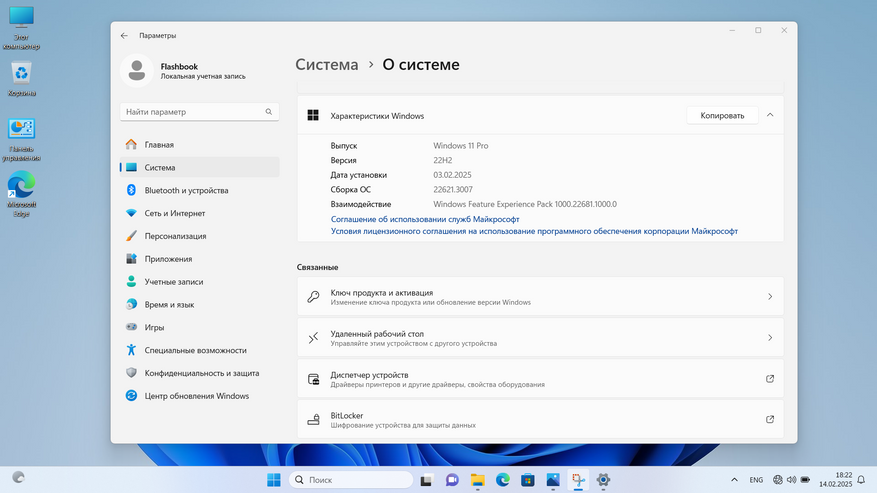Switch to Учетные записи menu item
Screen dimensions: 877x493
tap(174, 282)
